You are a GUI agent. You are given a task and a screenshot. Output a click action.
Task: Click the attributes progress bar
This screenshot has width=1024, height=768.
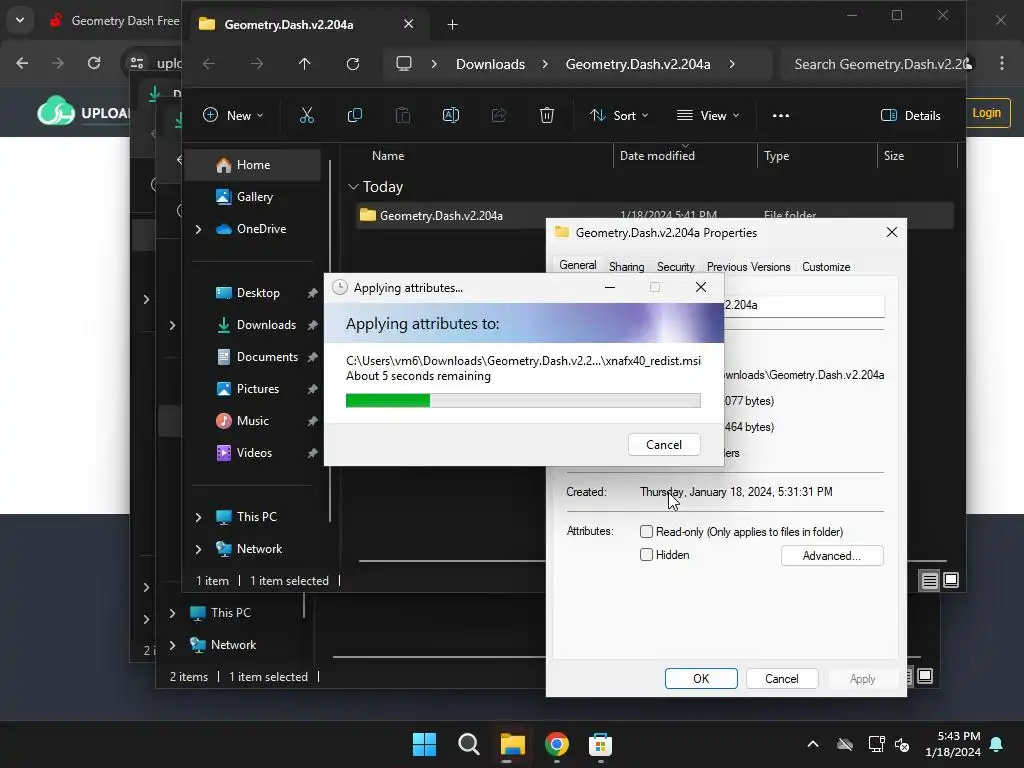[523, 400]
